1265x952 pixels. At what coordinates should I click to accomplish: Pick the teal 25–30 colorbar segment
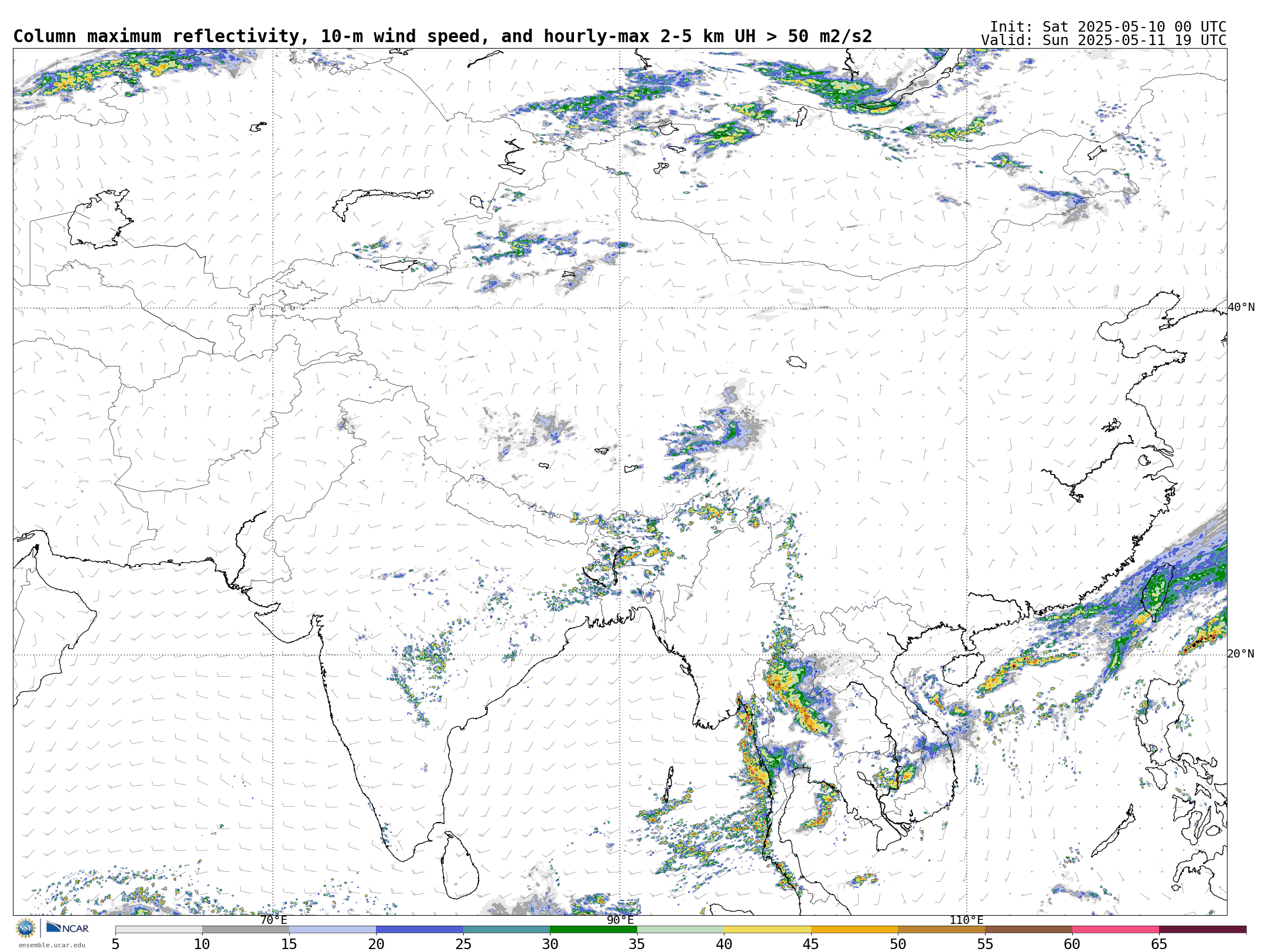click(x=507, y=930)
